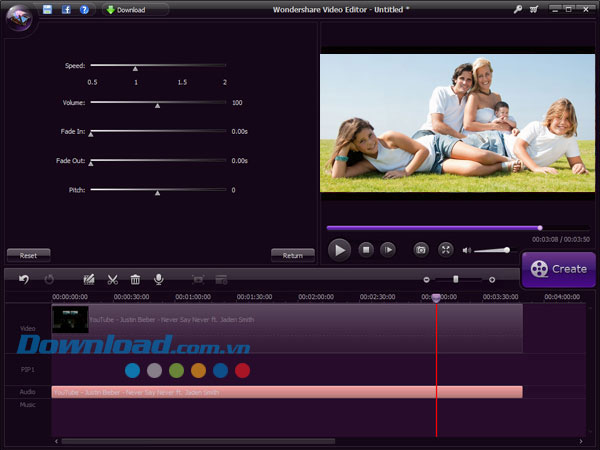The width and height of the screenshot is (600, 450).
Task: Click the Create export button
Action: 558,268
